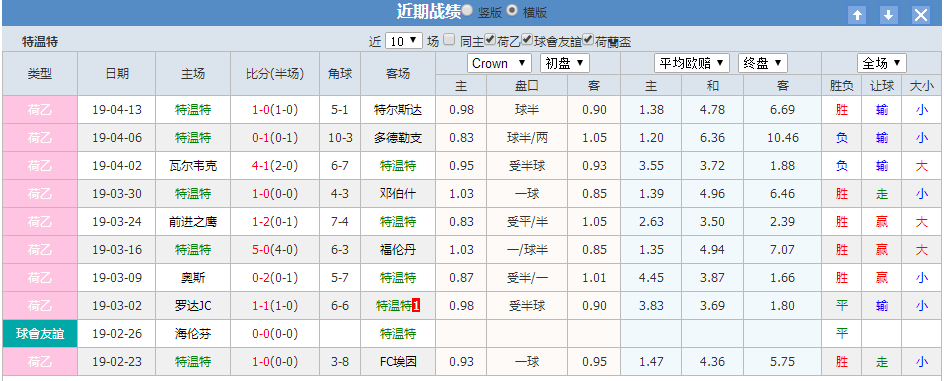Viewport: 944px width, 381px height.
Task: Toggle the 同主 checkbox
Action: coord(449,40)
